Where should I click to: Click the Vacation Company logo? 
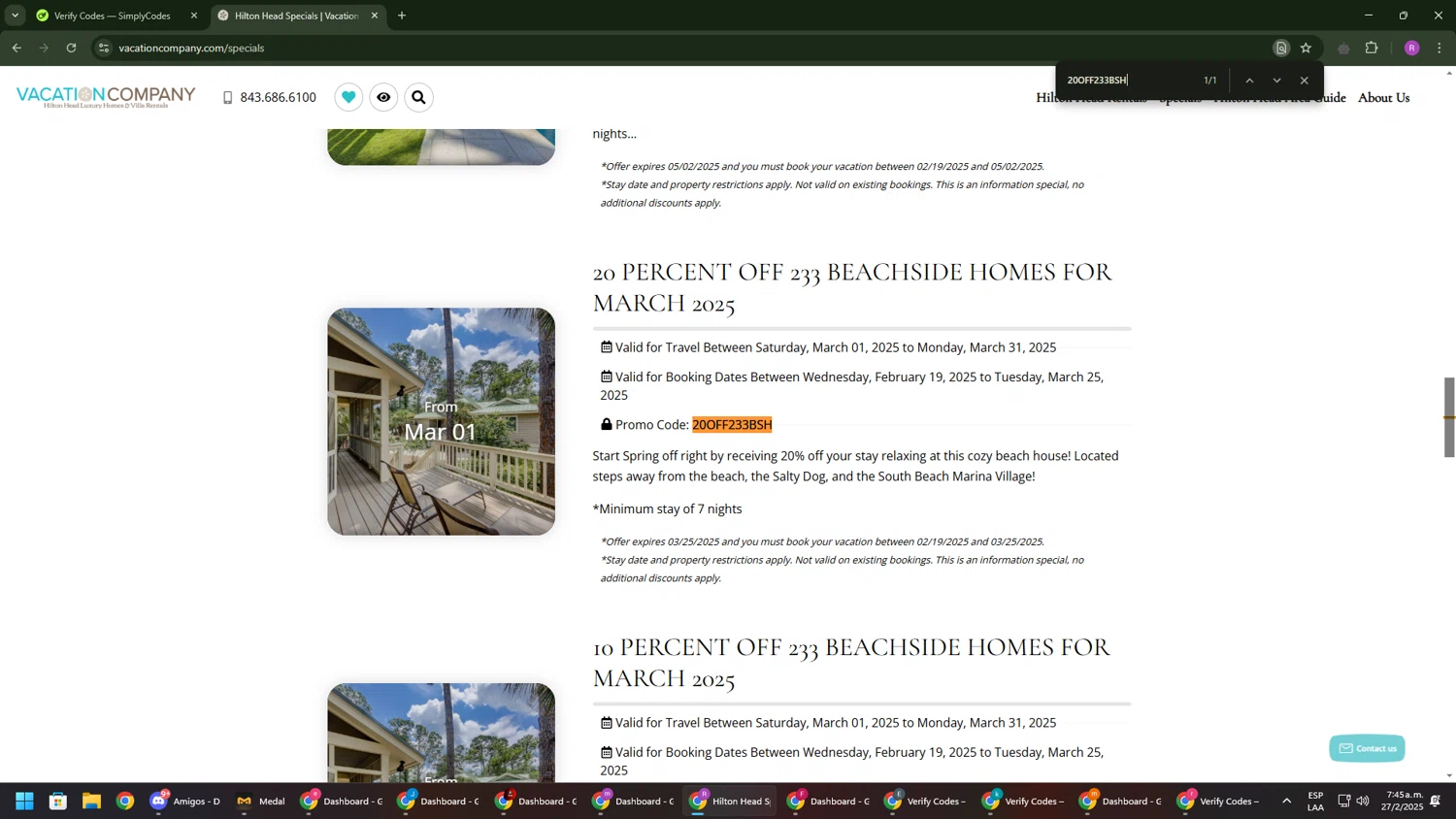106,97
